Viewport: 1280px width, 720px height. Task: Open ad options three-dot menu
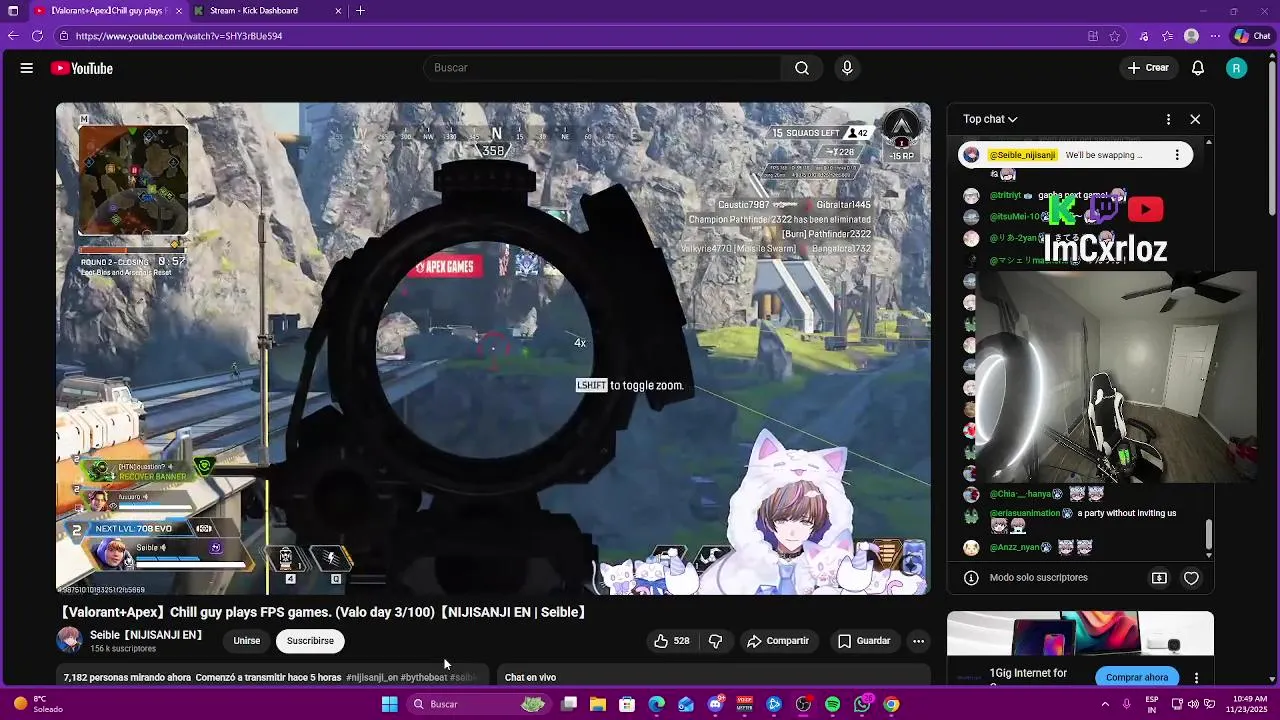tap(1196, 678)
